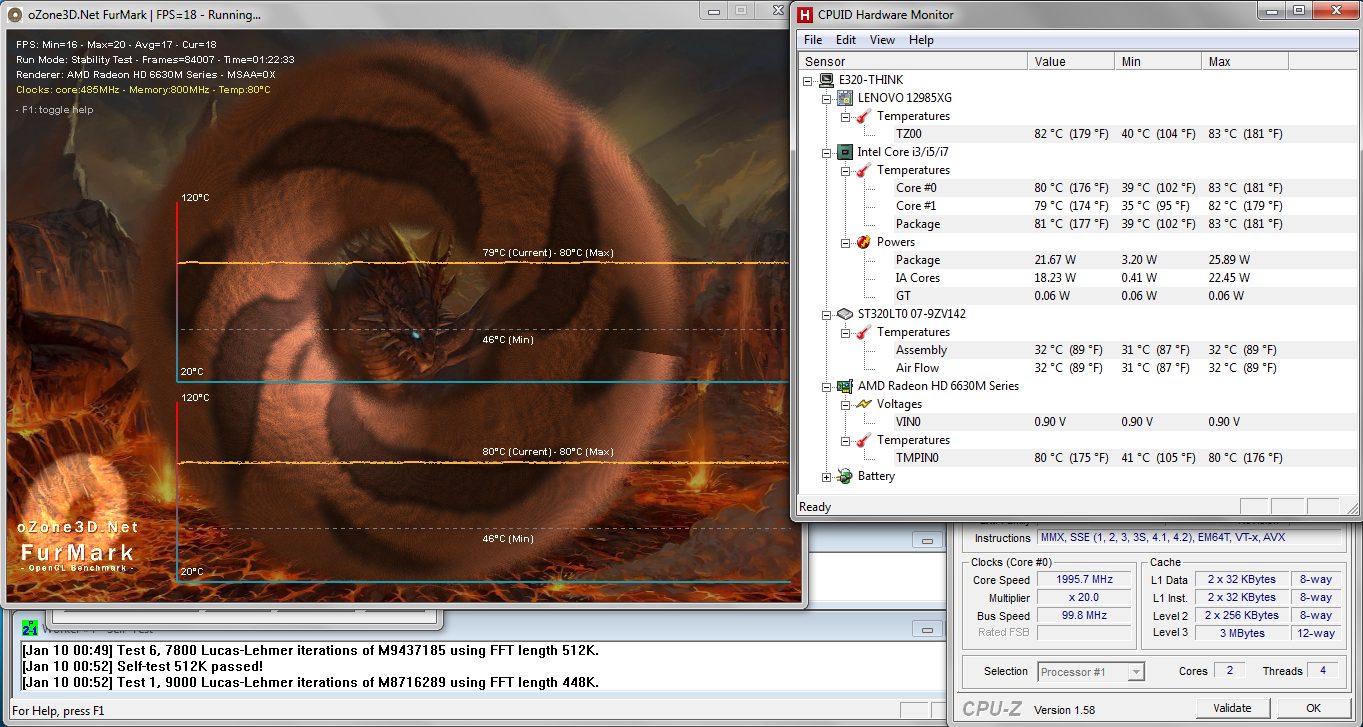1363x727 pixels.
Task: Click the Multiplier field showing x 20.0
Action: [x=1084, y=598]
